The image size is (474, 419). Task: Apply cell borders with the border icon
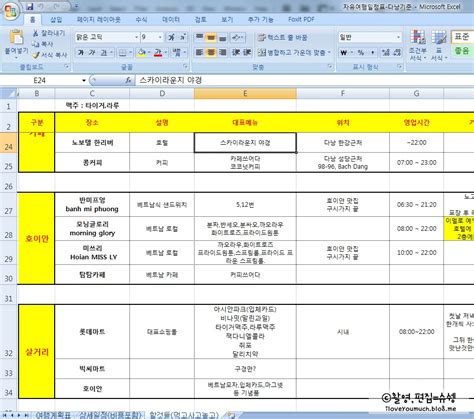pyautogui.click(x=123, y=52)
